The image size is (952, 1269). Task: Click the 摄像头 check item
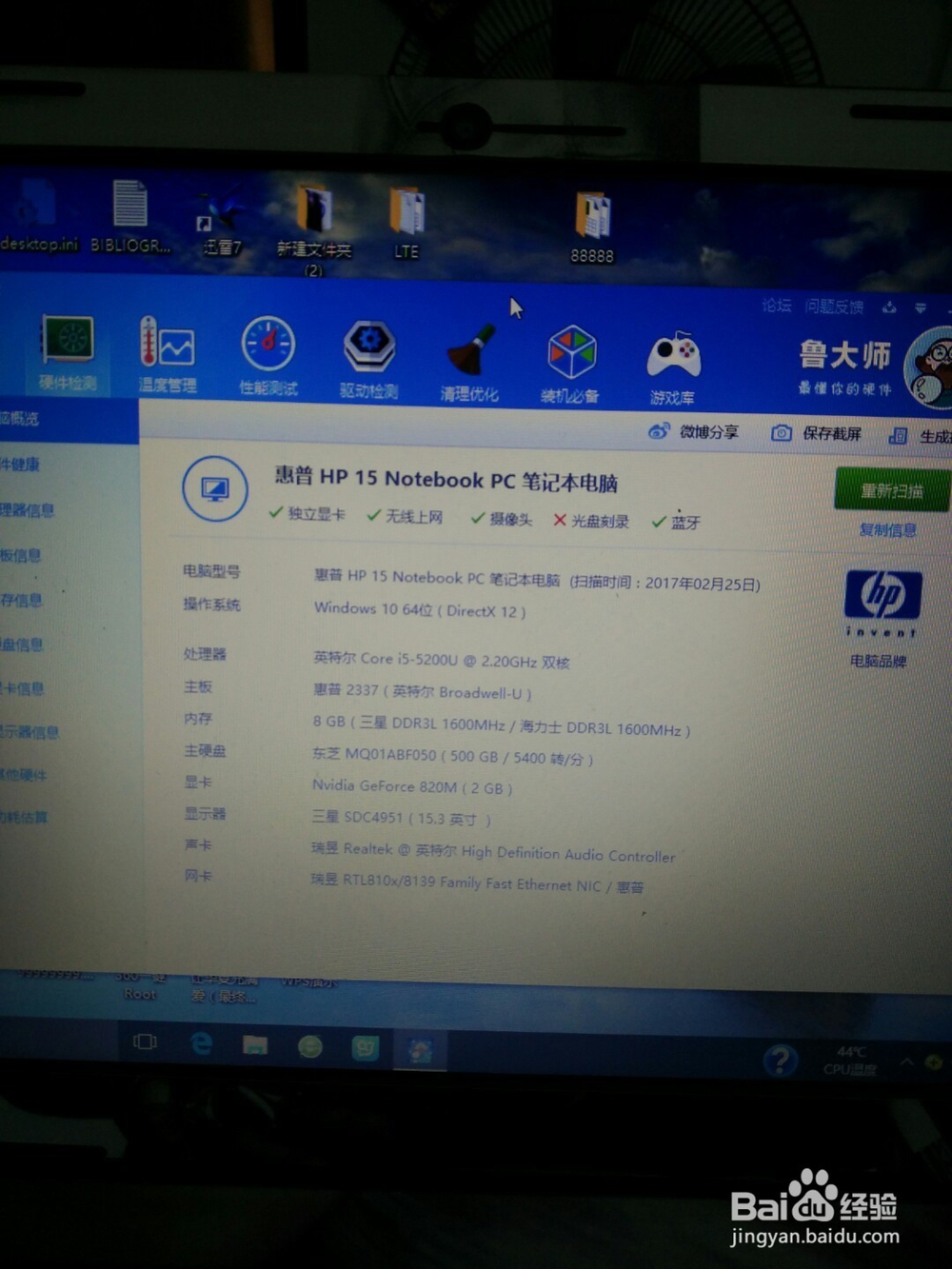[501, 519]
